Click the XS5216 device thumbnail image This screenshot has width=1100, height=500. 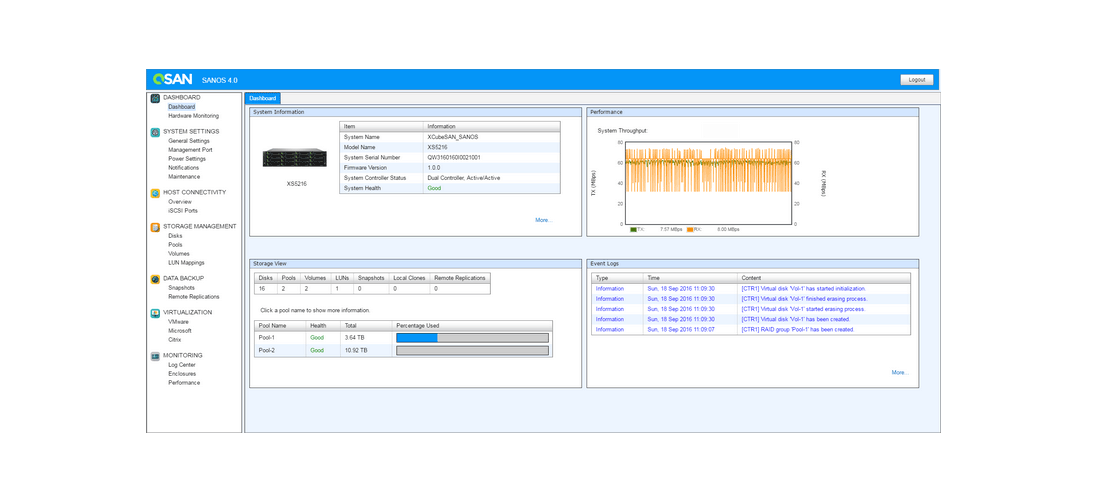pyautogui.click(x=295, y=158)
